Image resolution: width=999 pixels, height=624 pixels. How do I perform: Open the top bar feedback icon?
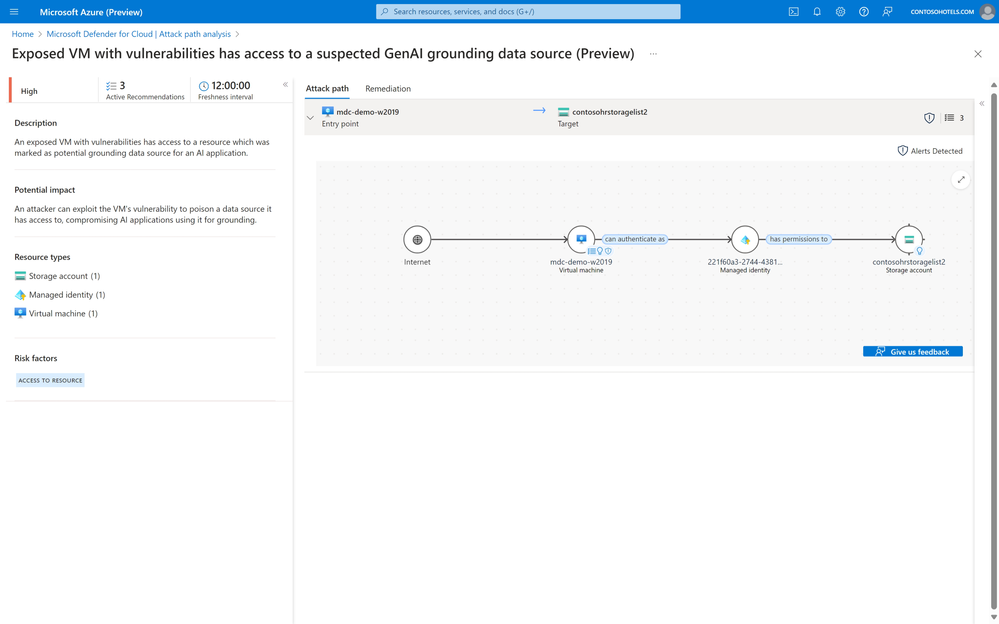(x=887, y=11)
